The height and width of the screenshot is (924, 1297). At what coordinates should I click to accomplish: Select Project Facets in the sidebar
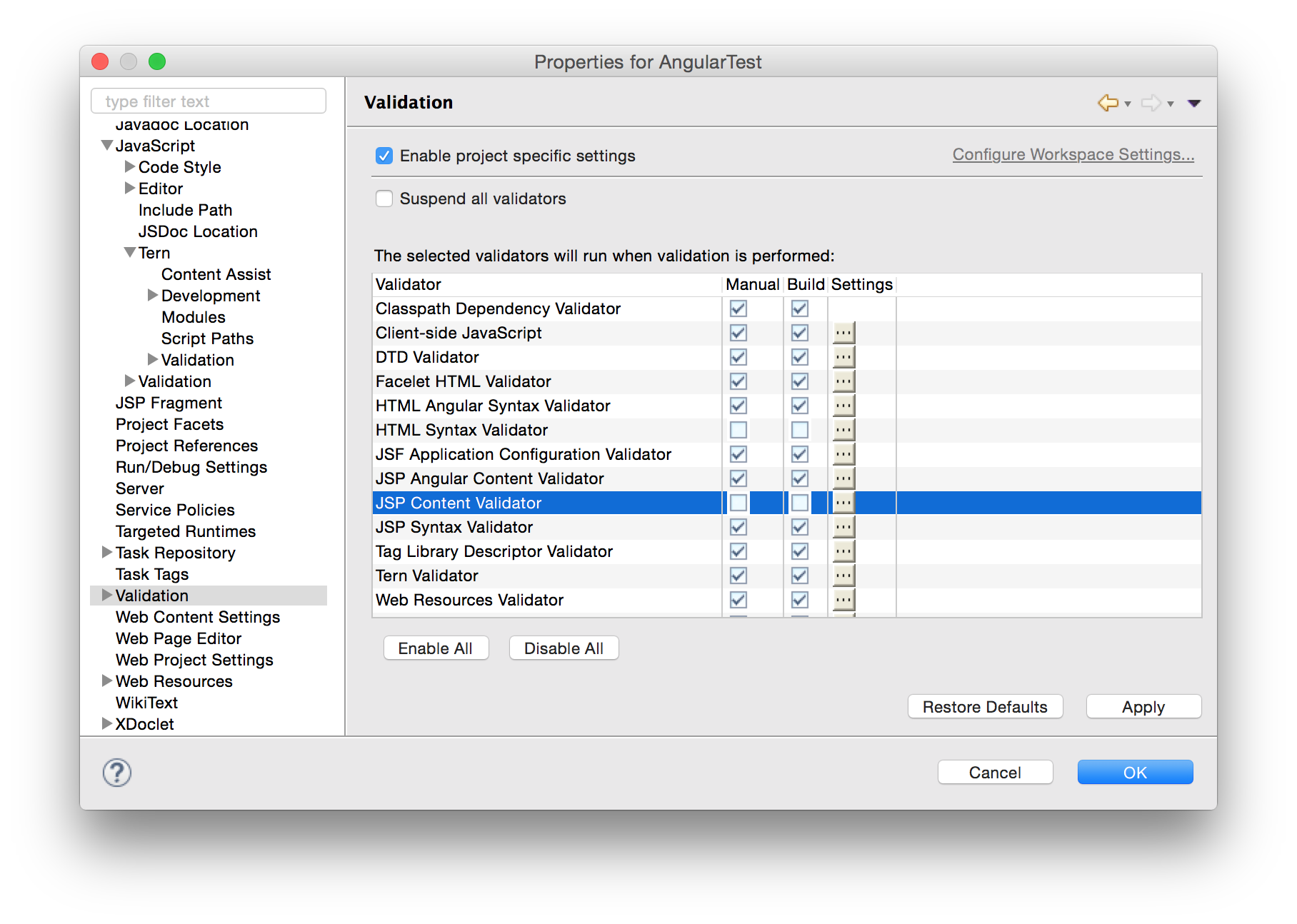point(169,424)
